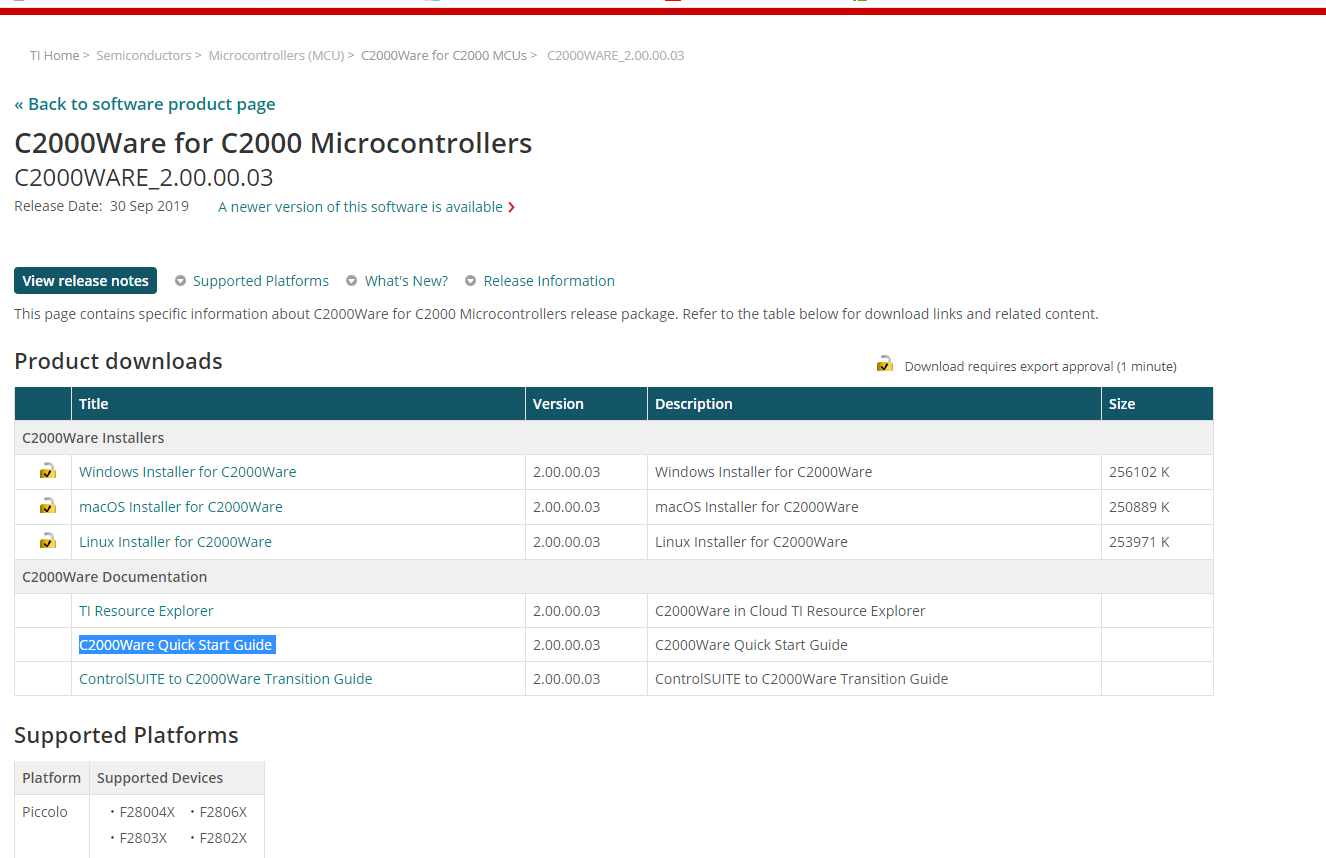Click the export approval lock icon
This screenshot has height=858, width=1326.
tap(884, 364)
